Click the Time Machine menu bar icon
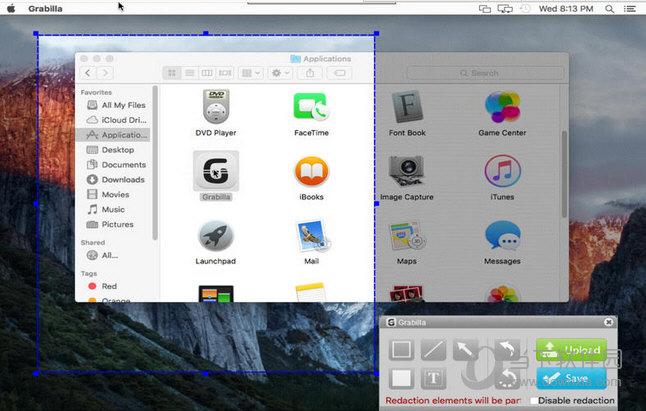The height and width of the screenshot is (411, 646). click(x=525, y=9)
